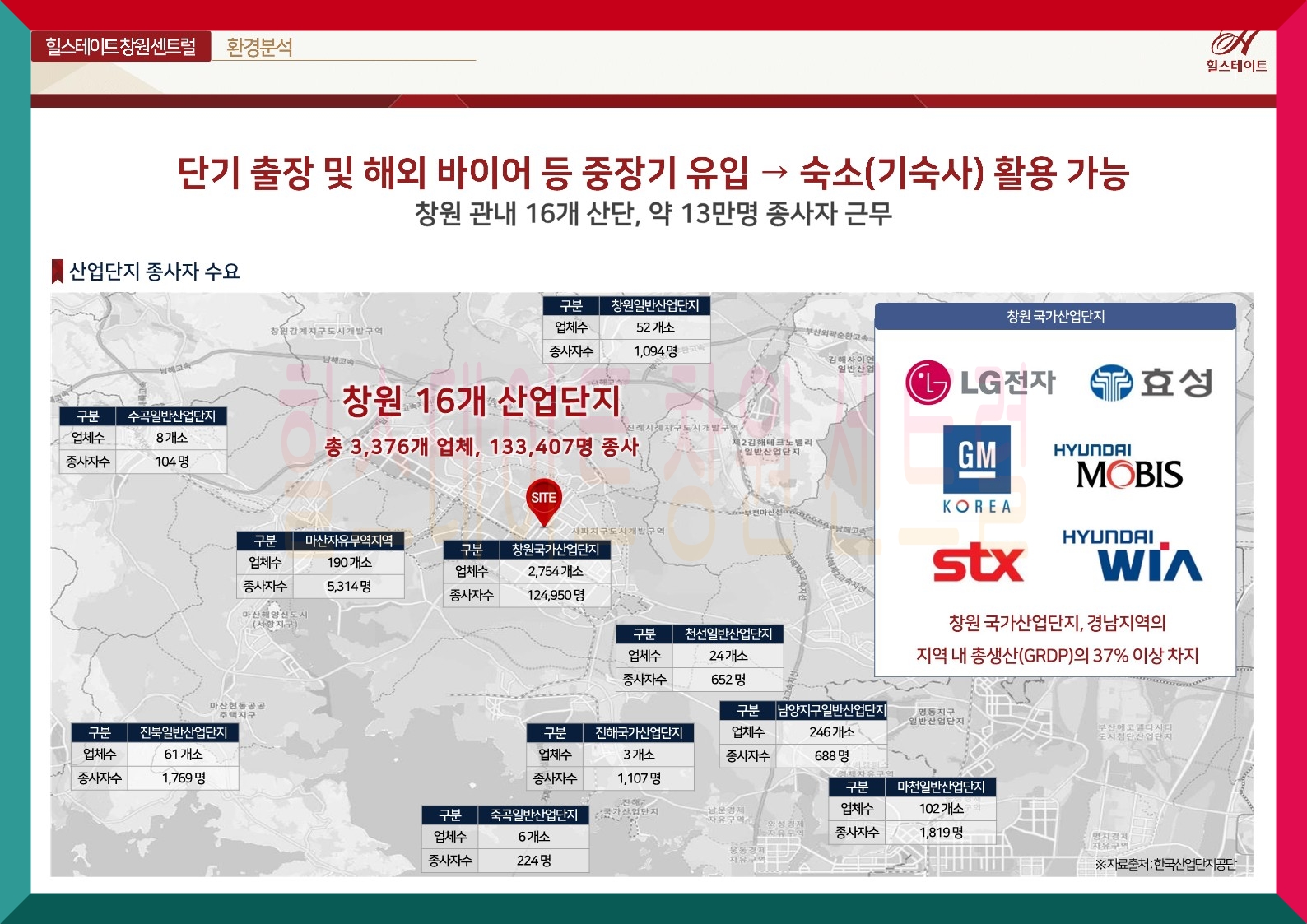Click the Hyundai WIA logo
The width and height of the screenshot is (1307, 924).
tap(1133, 555)
